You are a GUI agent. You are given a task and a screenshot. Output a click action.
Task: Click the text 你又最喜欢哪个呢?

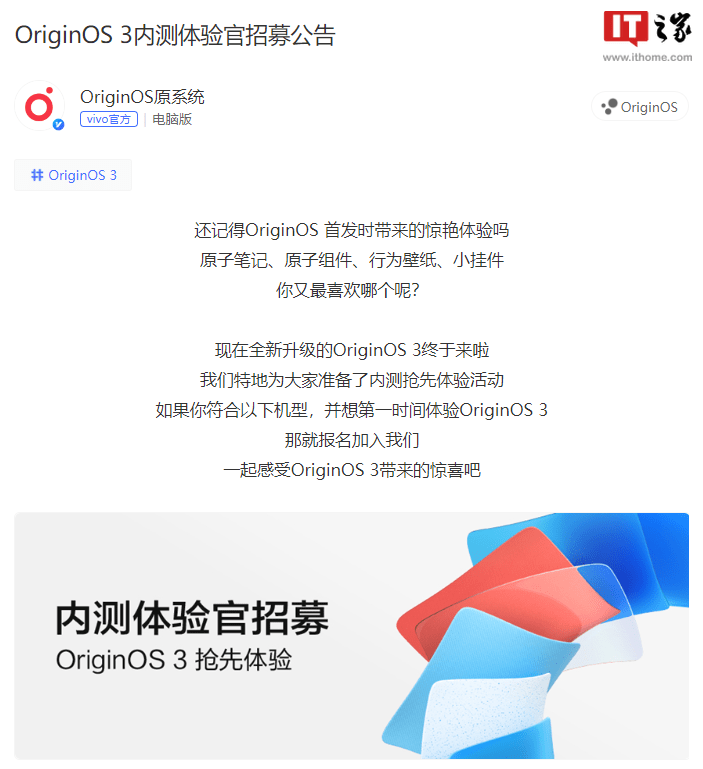click(347, 290)
